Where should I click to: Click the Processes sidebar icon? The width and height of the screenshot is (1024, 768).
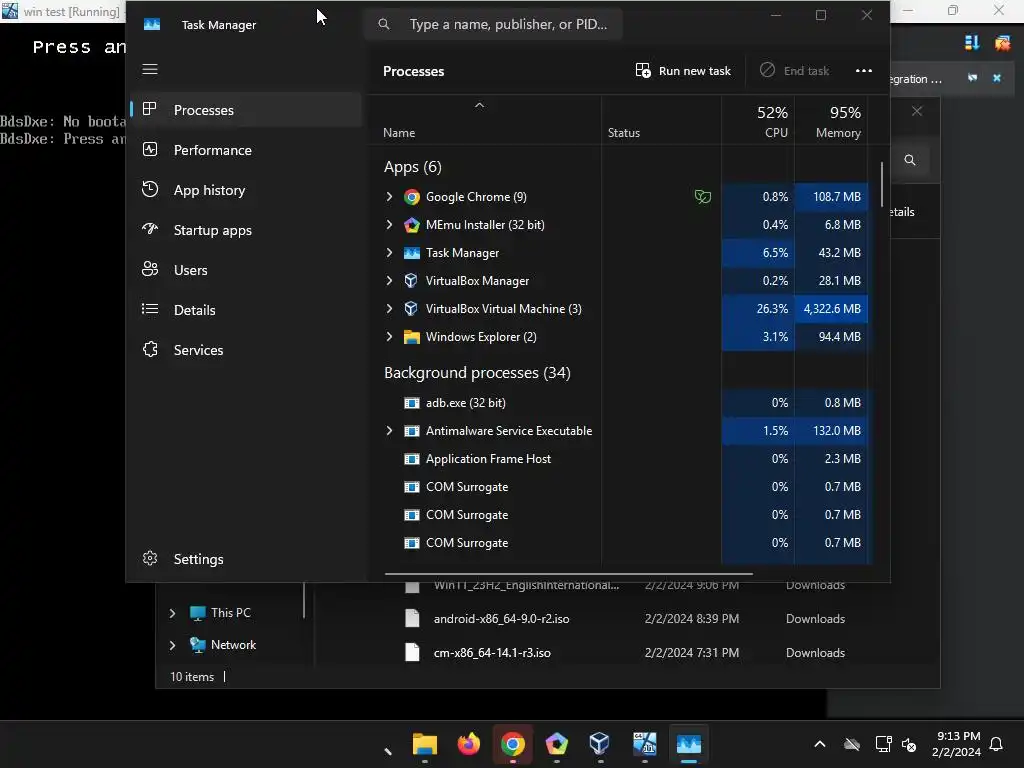click(x=150, y=109)
